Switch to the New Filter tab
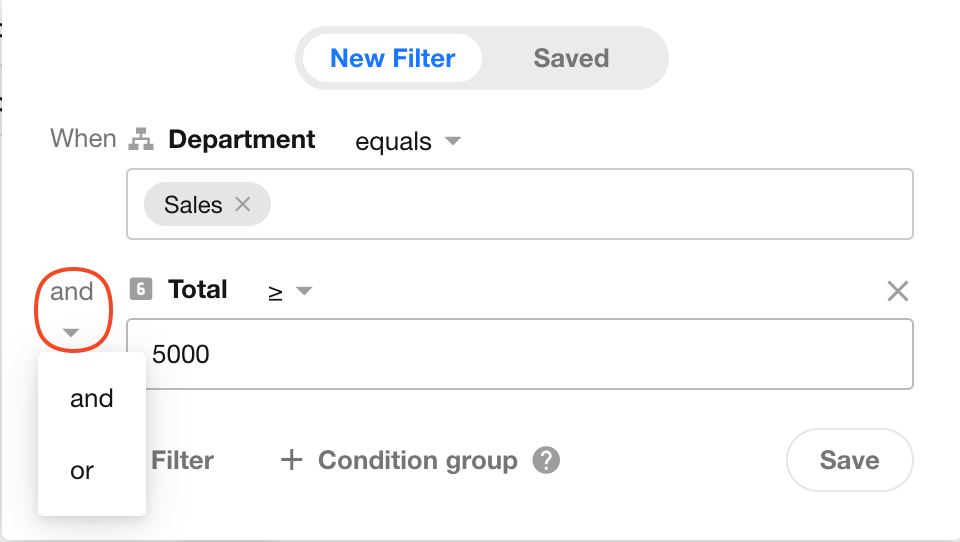 [392, 58]
